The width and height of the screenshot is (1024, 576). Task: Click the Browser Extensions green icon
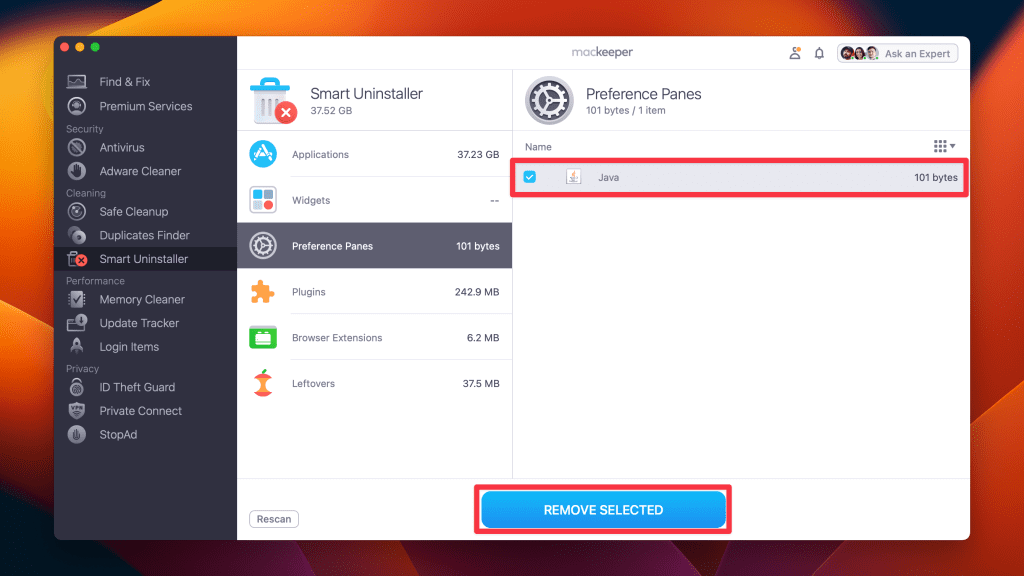[x=263, y=338]
